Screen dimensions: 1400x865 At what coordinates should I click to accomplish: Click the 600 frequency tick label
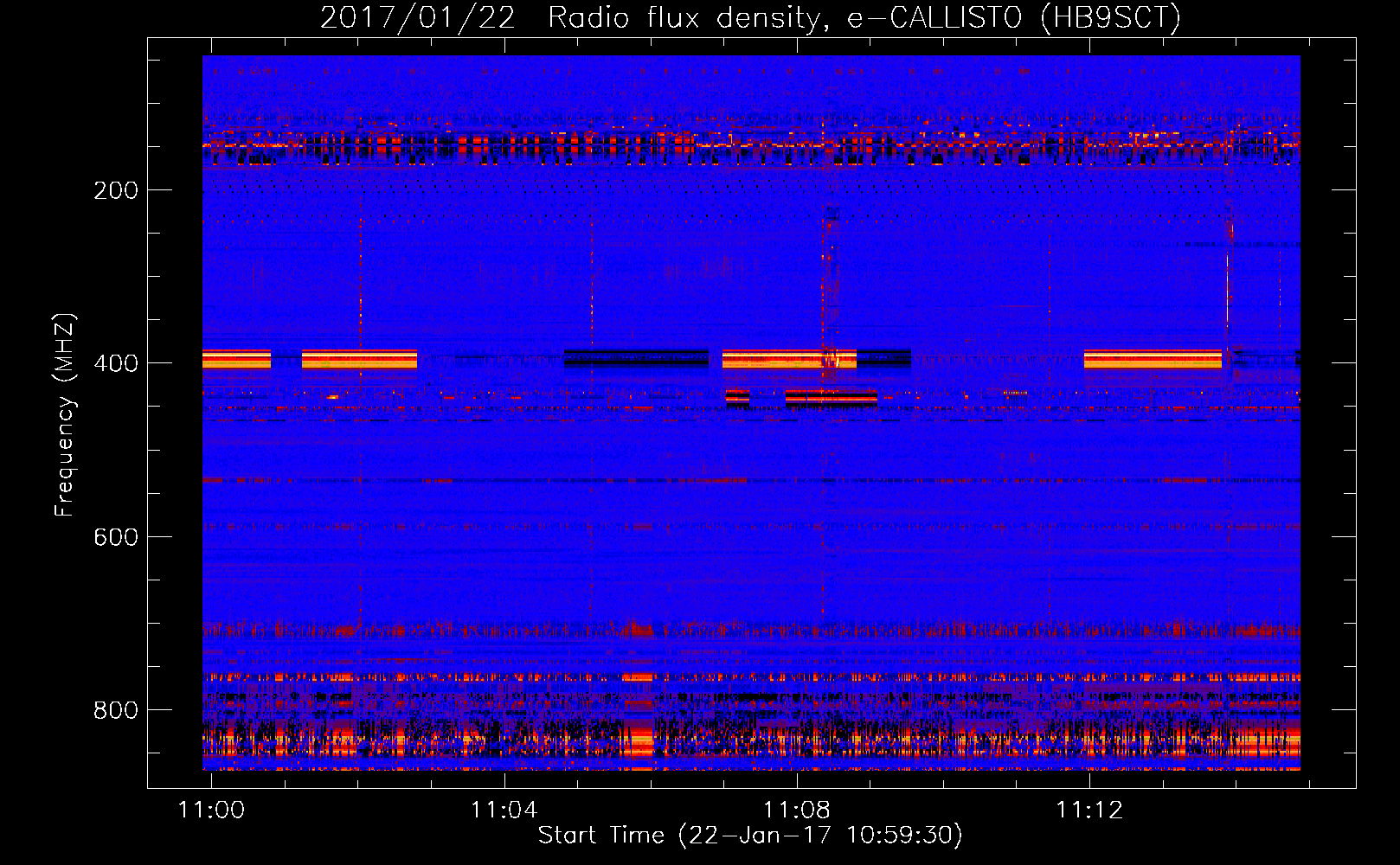coord(116,537)
